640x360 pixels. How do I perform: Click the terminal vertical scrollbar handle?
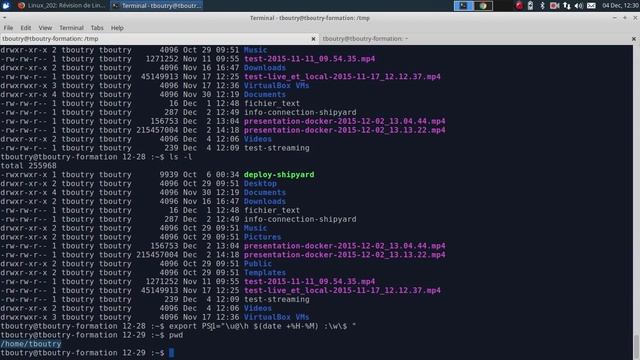636,347
